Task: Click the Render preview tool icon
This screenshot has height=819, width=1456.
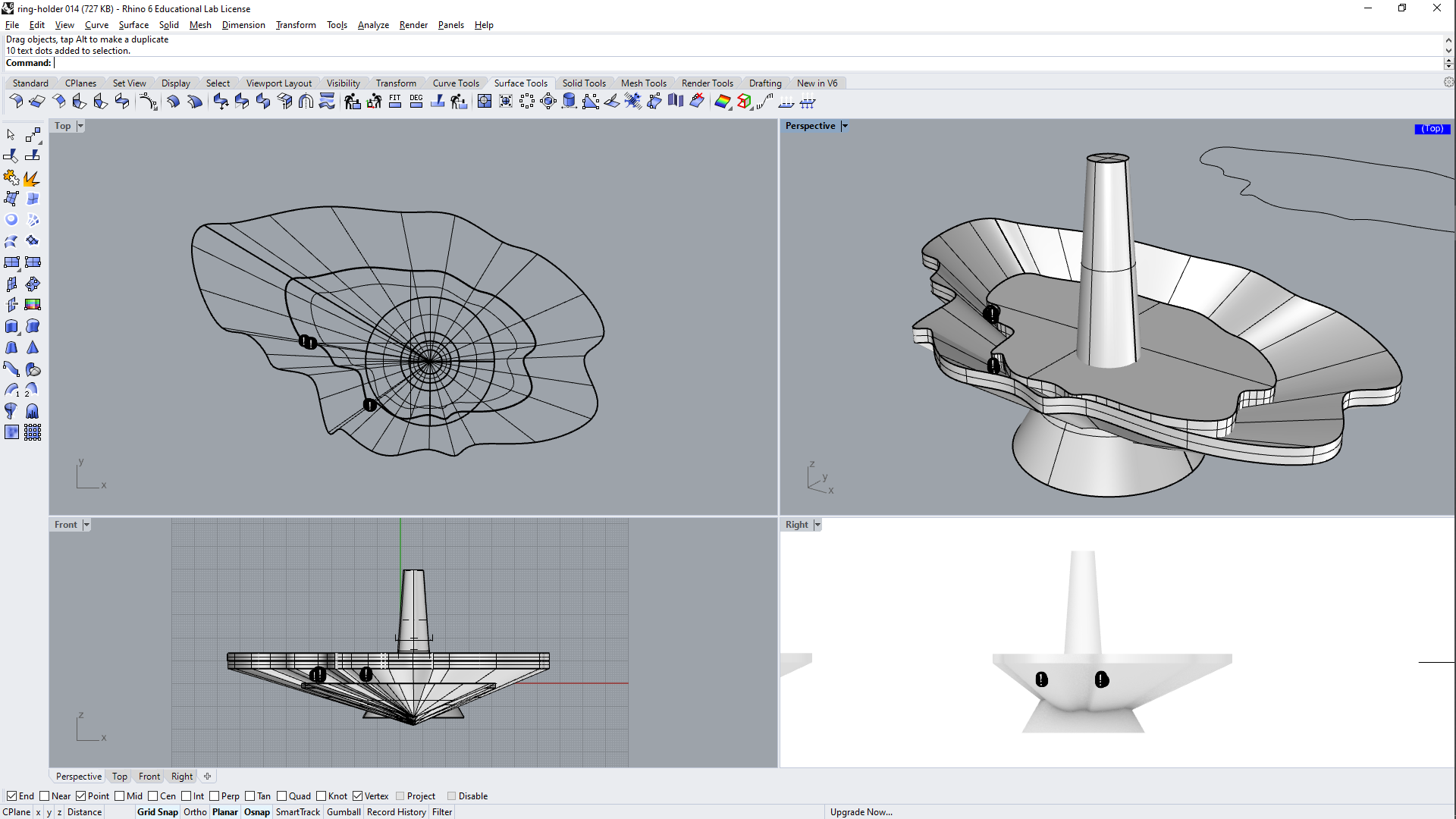Action: pos(722,102)
